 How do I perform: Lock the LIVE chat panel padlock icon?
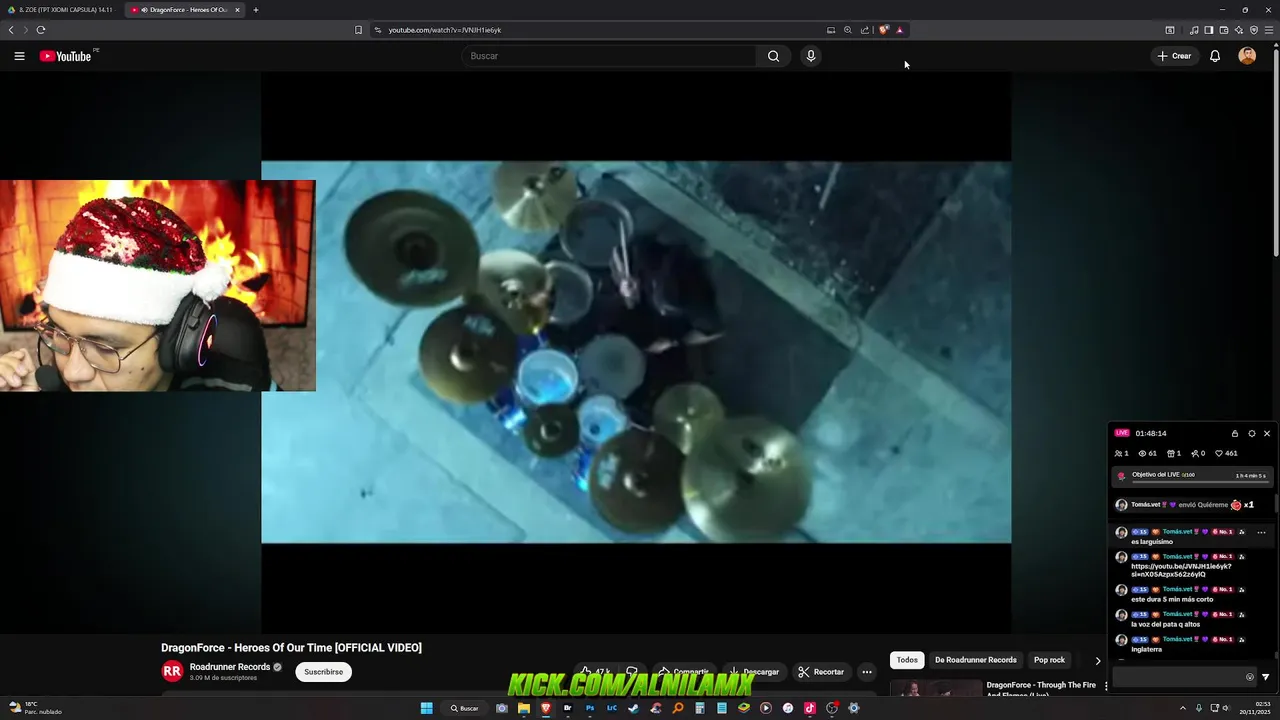1235,433
